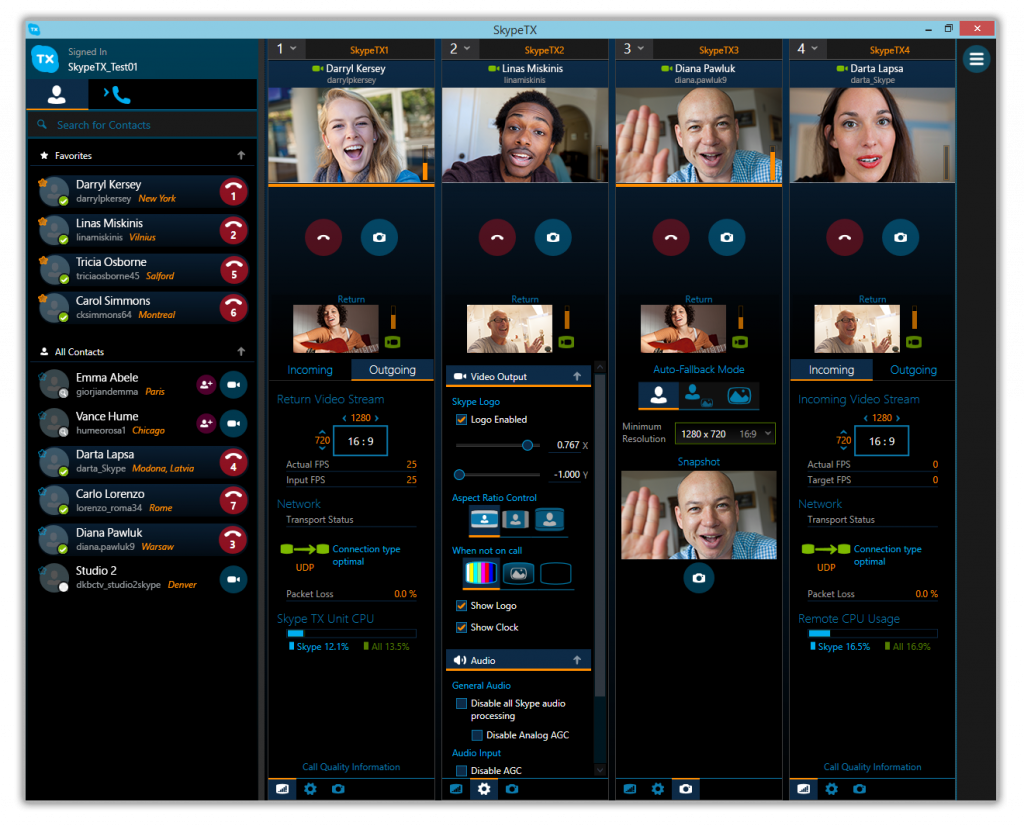Image resolution: width=1024 pixels, height=826 pixels.
Task: Take a snapshot on channel SkypeTX1
Action: pyautogui.click(x=379, y=238)
